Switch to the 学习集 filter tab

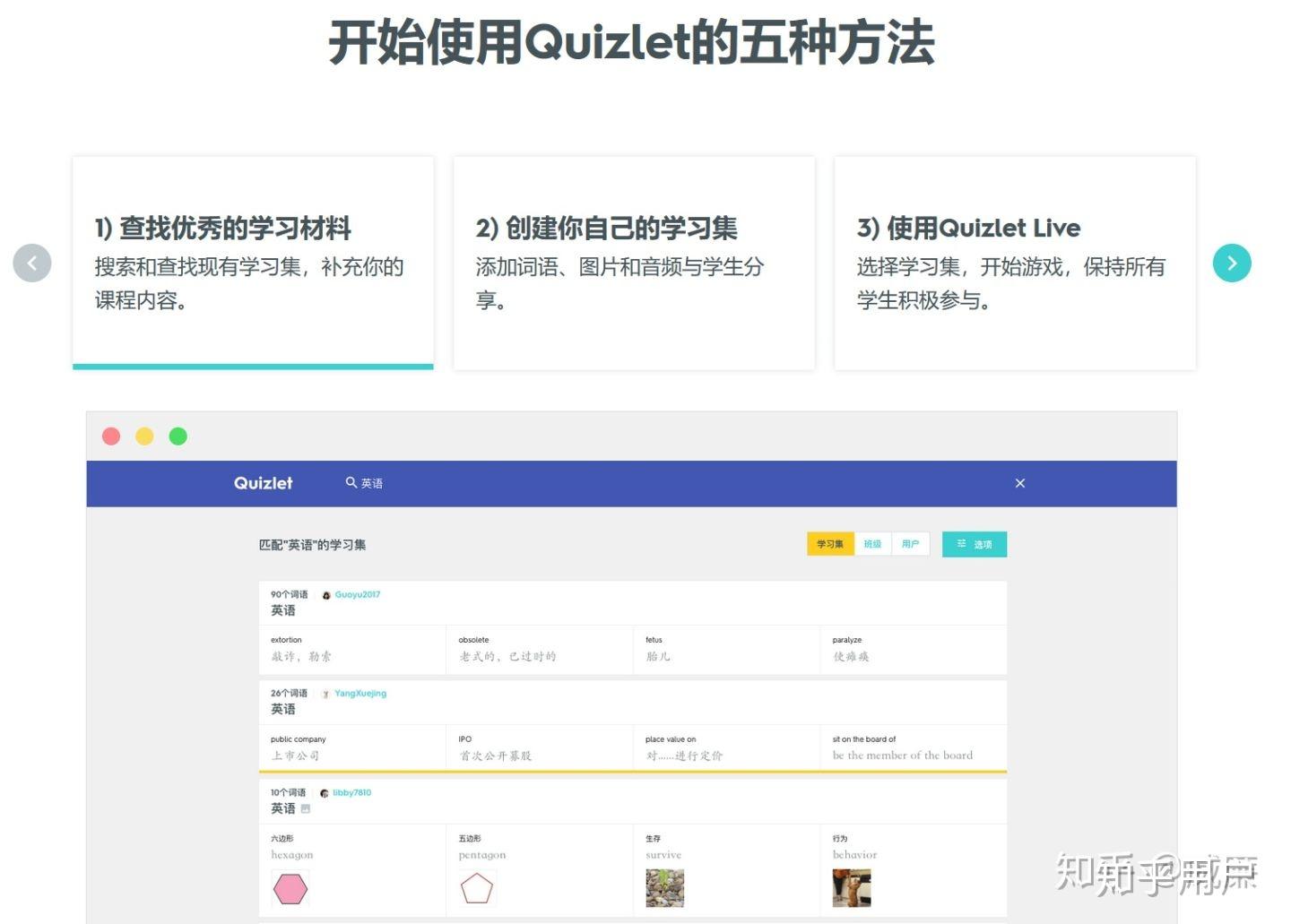click(830, 544)
